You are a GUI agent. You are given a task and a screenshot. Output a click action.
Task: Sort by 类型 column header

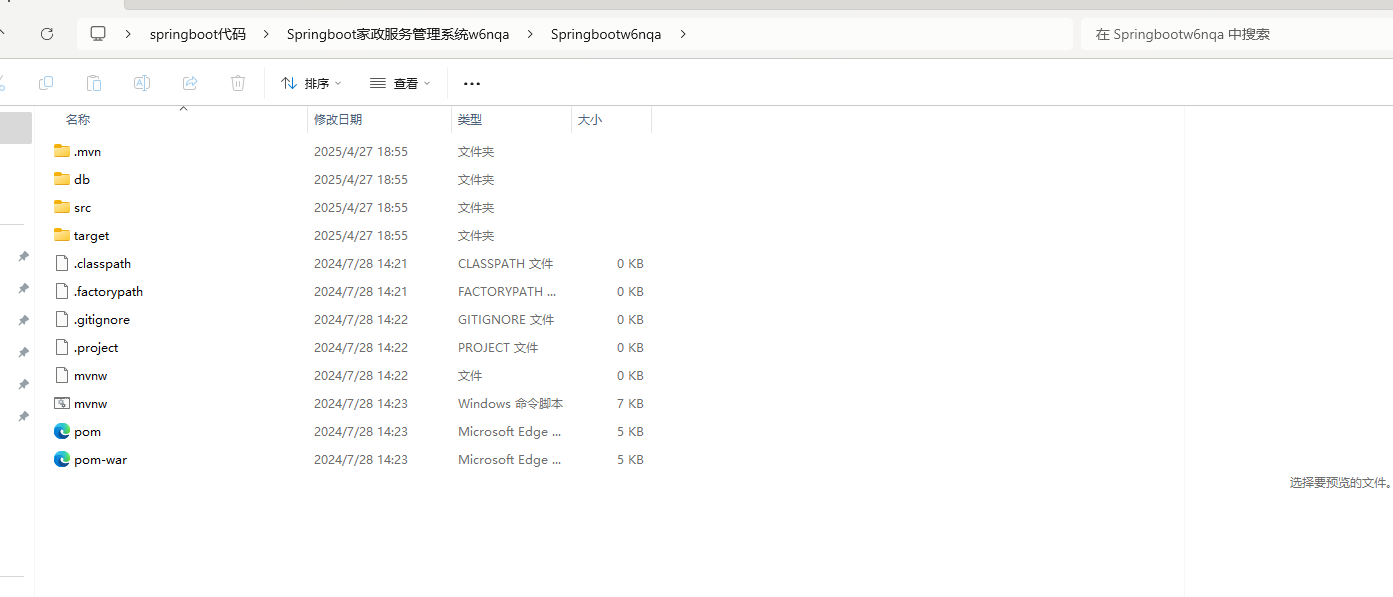[470, 119]
